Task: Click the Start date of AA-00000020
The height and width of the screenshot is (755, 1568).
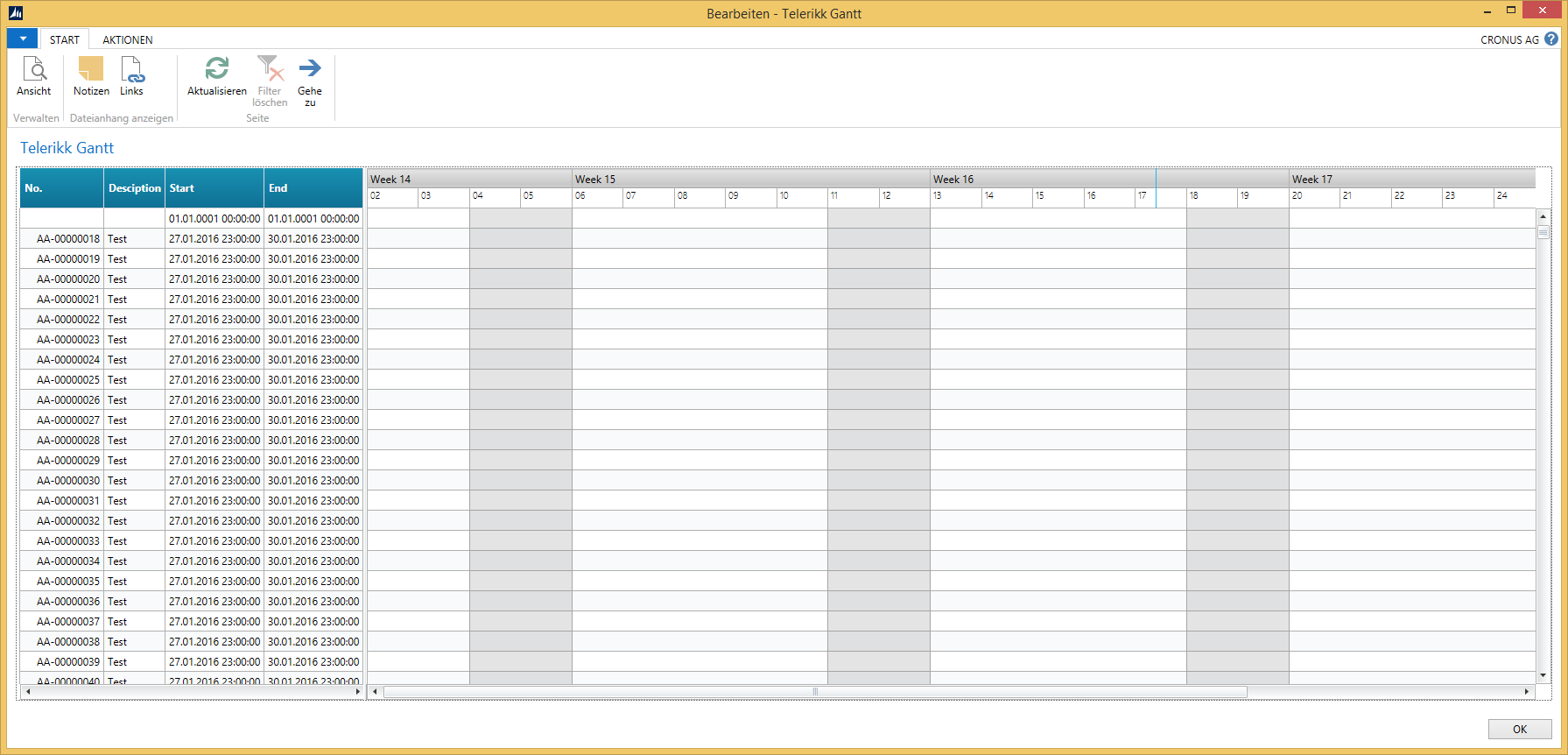Action: [x=214, y=279]
